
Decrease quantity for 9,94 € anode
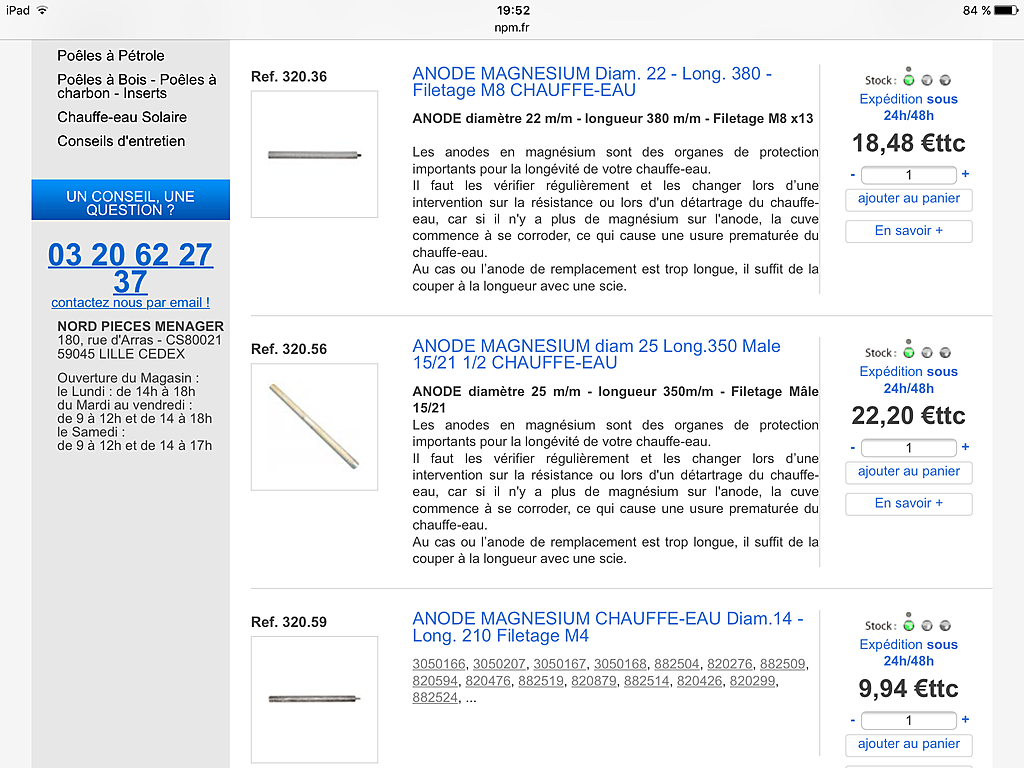point(853,720)
